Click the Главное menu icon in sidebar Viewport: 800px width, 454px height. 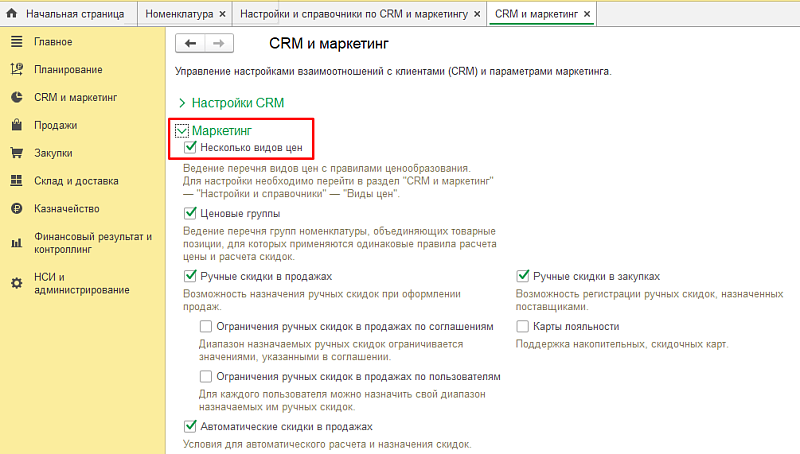pyautogui.click(x=16, y=41)
